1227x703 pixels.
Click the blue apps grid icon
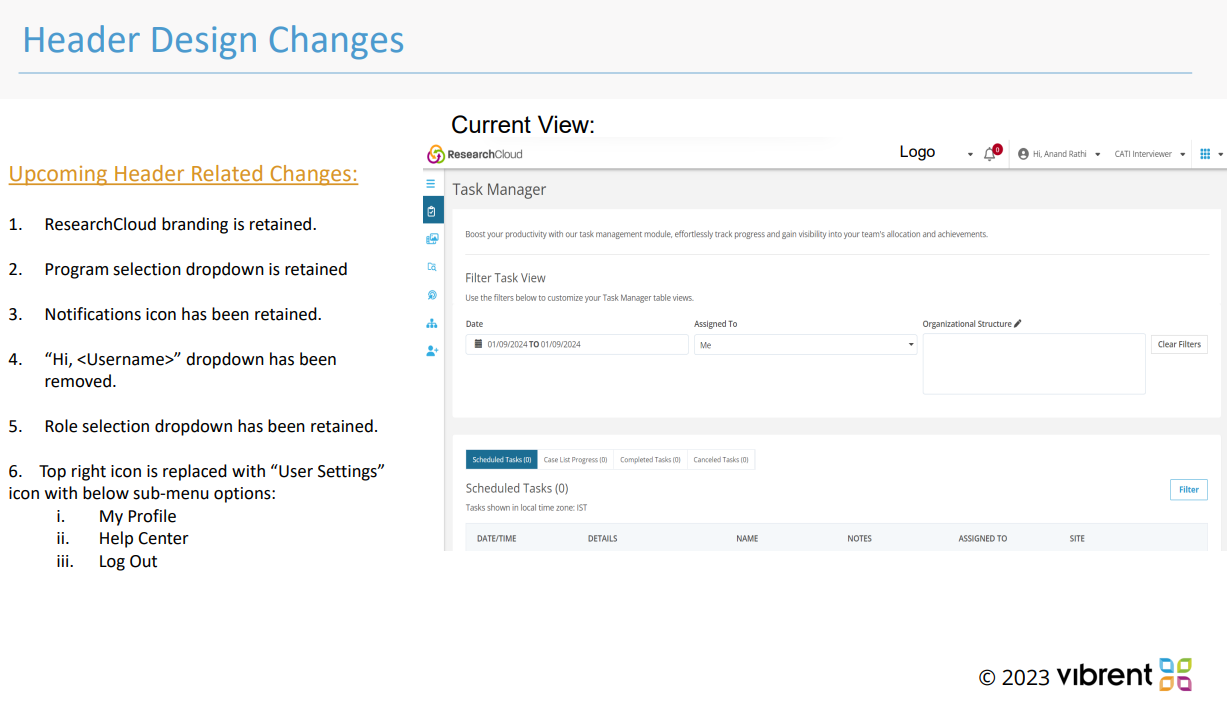(x=1205, y=154)
